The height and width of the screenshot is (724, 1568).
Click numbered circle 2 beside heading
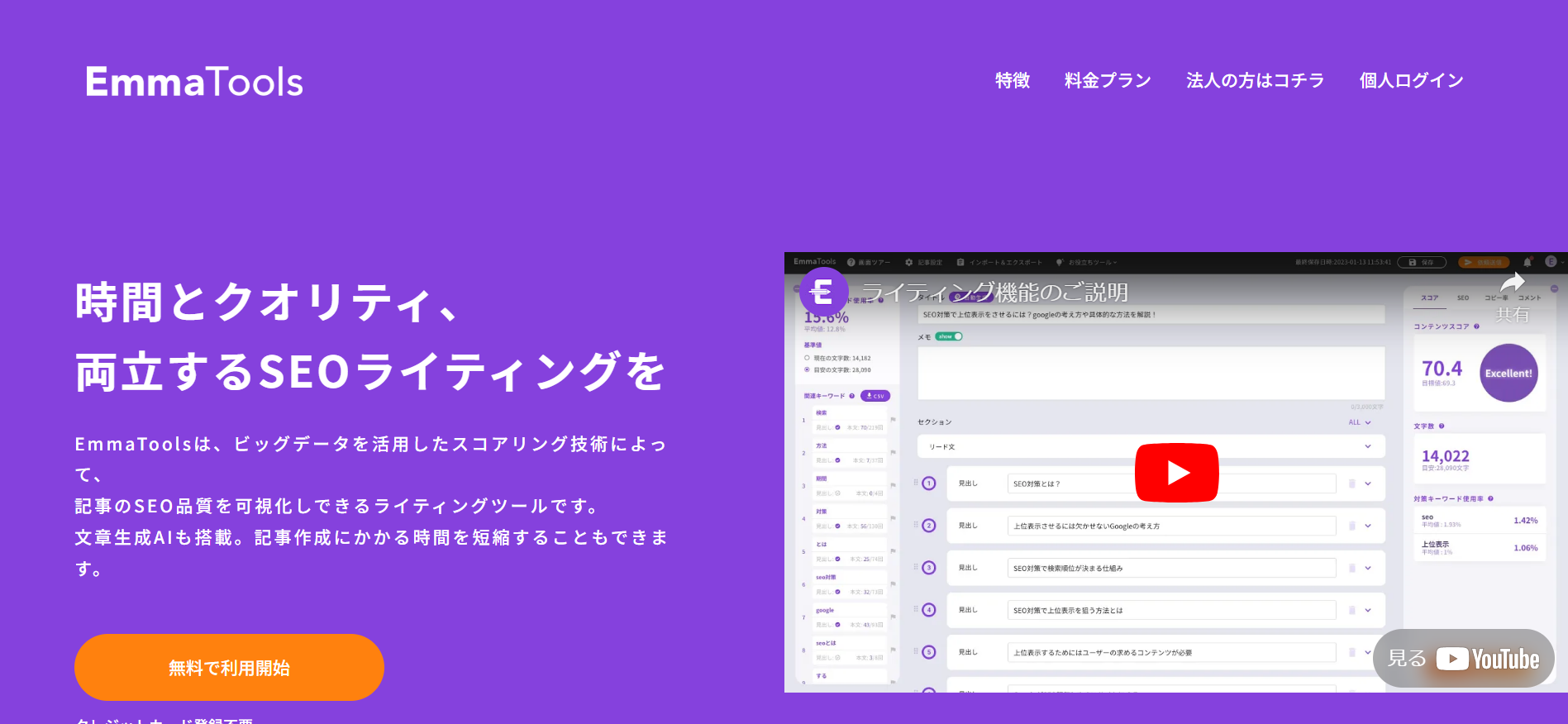click(929, 526)
